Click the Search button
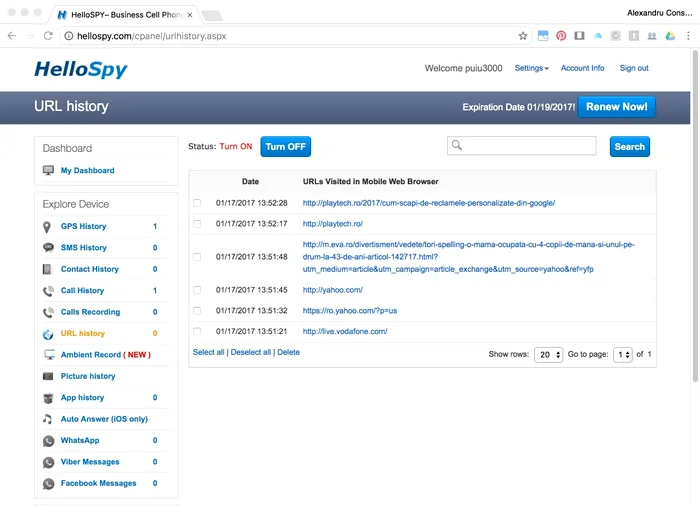The height and width of the screenshot is (506, 700). (629, 146)
